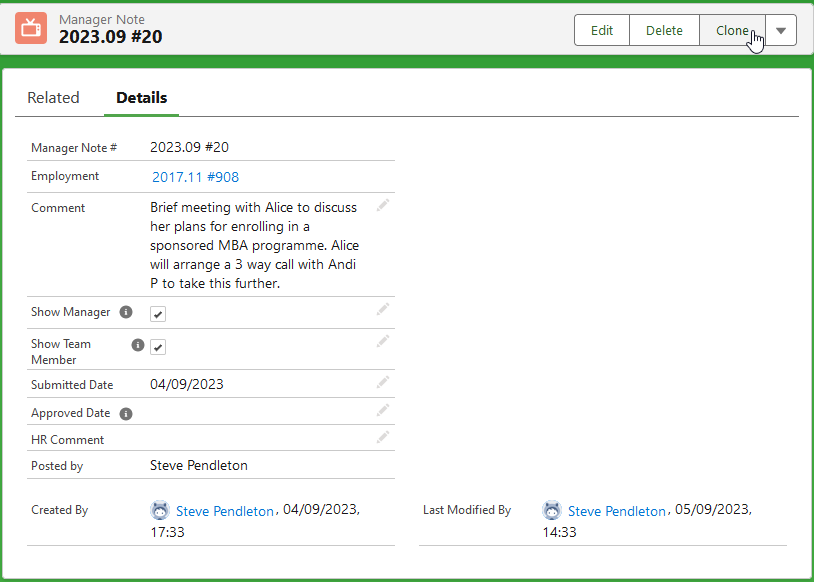
Task: Click pencil icon beside Show Team Member
Action: [382, 342]
